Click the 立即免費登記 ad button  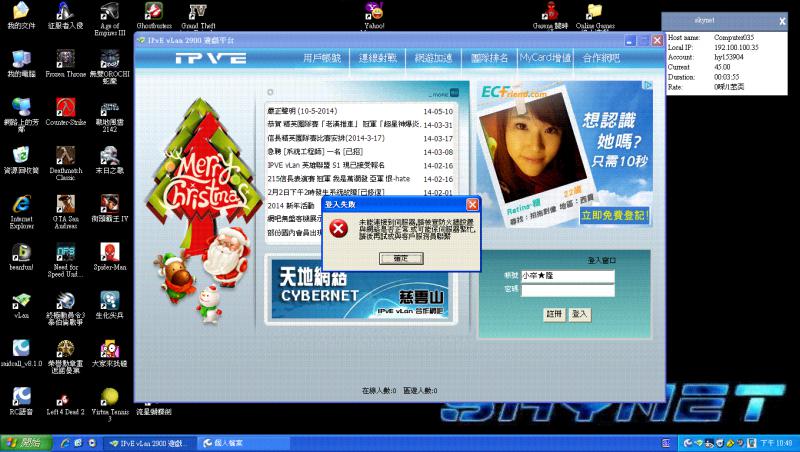[x=615, y=215]
